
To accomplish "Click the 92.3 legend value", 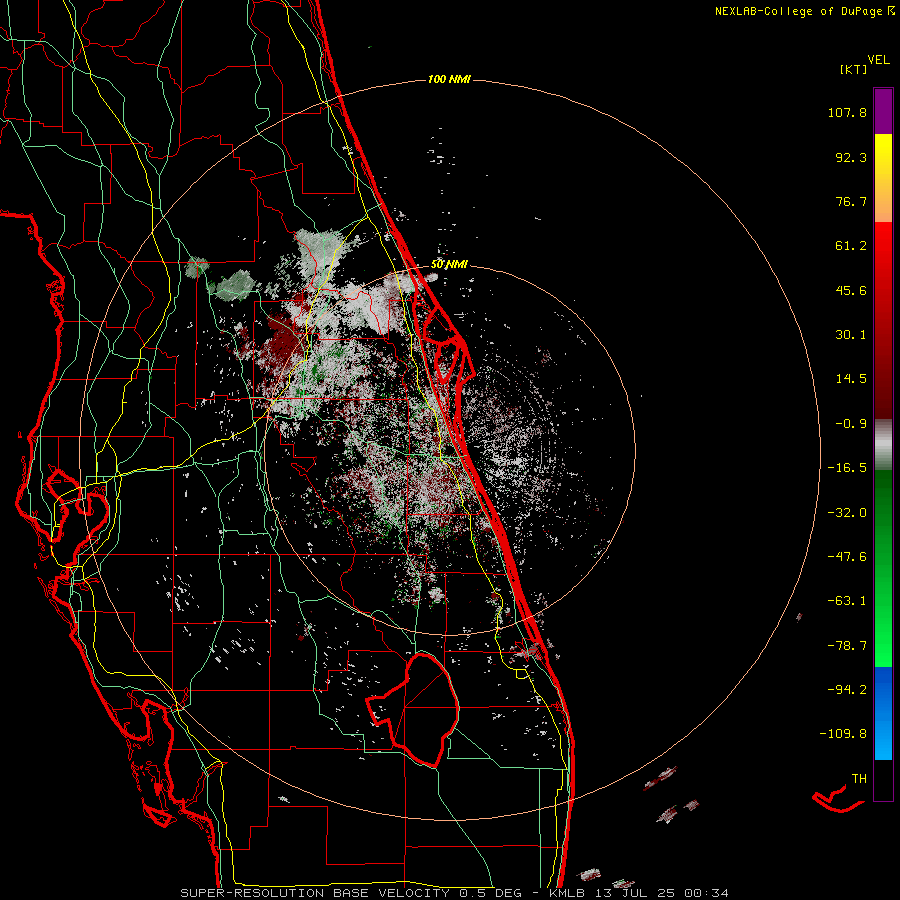I will [851, 157].
